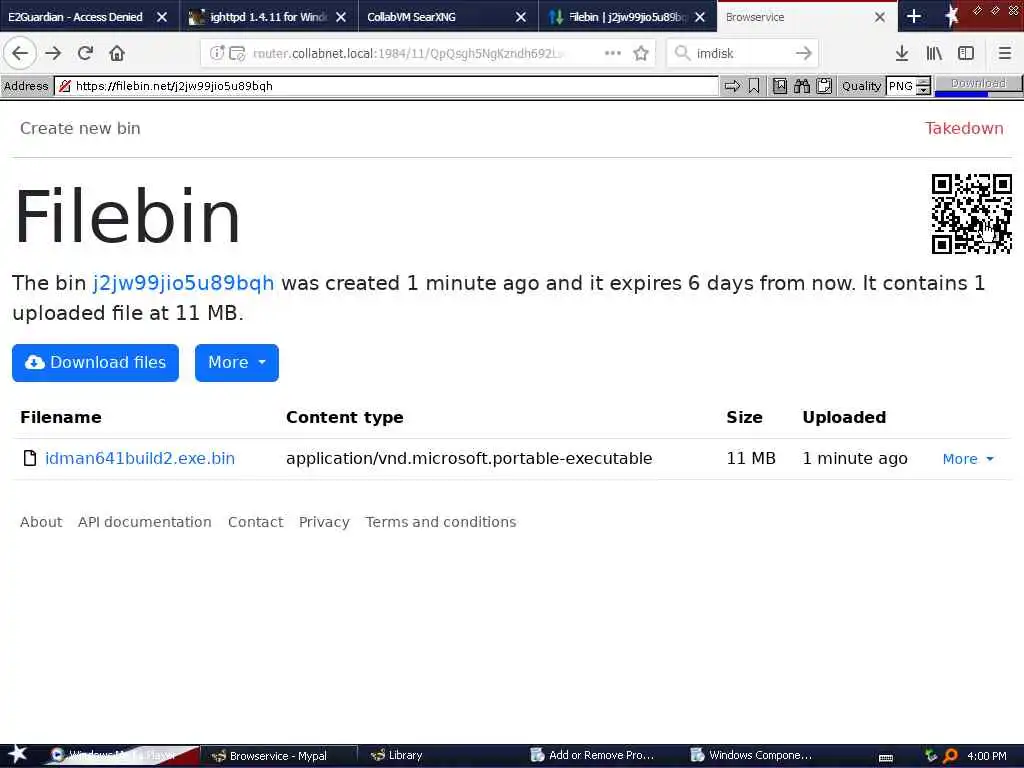Click the blue Download files button

(95, 362)
